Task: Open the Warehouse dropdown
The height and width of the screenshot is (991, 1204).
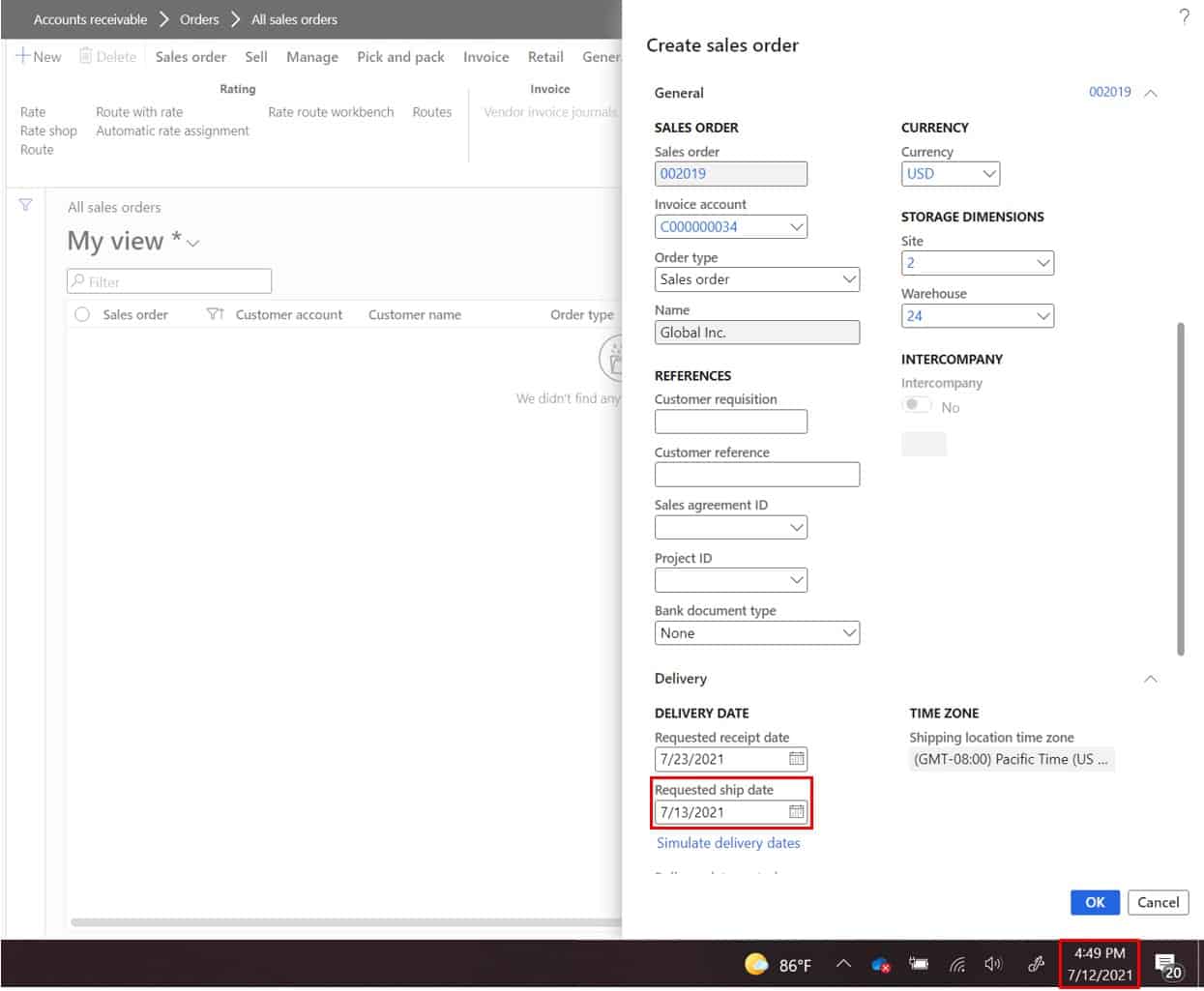Action: (x=1042, y=316)
